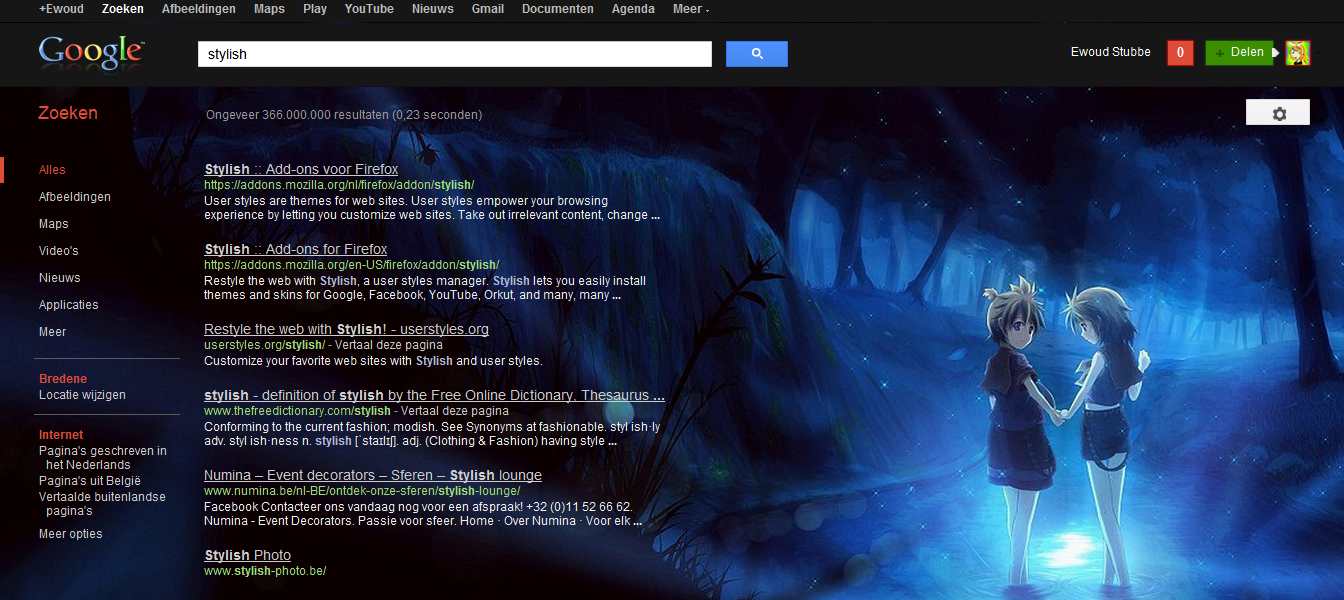This screenshot has height=600, width=1344.
Task: Click the green Delen share button
Action: pyautogui.click(x=1239, y=52)
